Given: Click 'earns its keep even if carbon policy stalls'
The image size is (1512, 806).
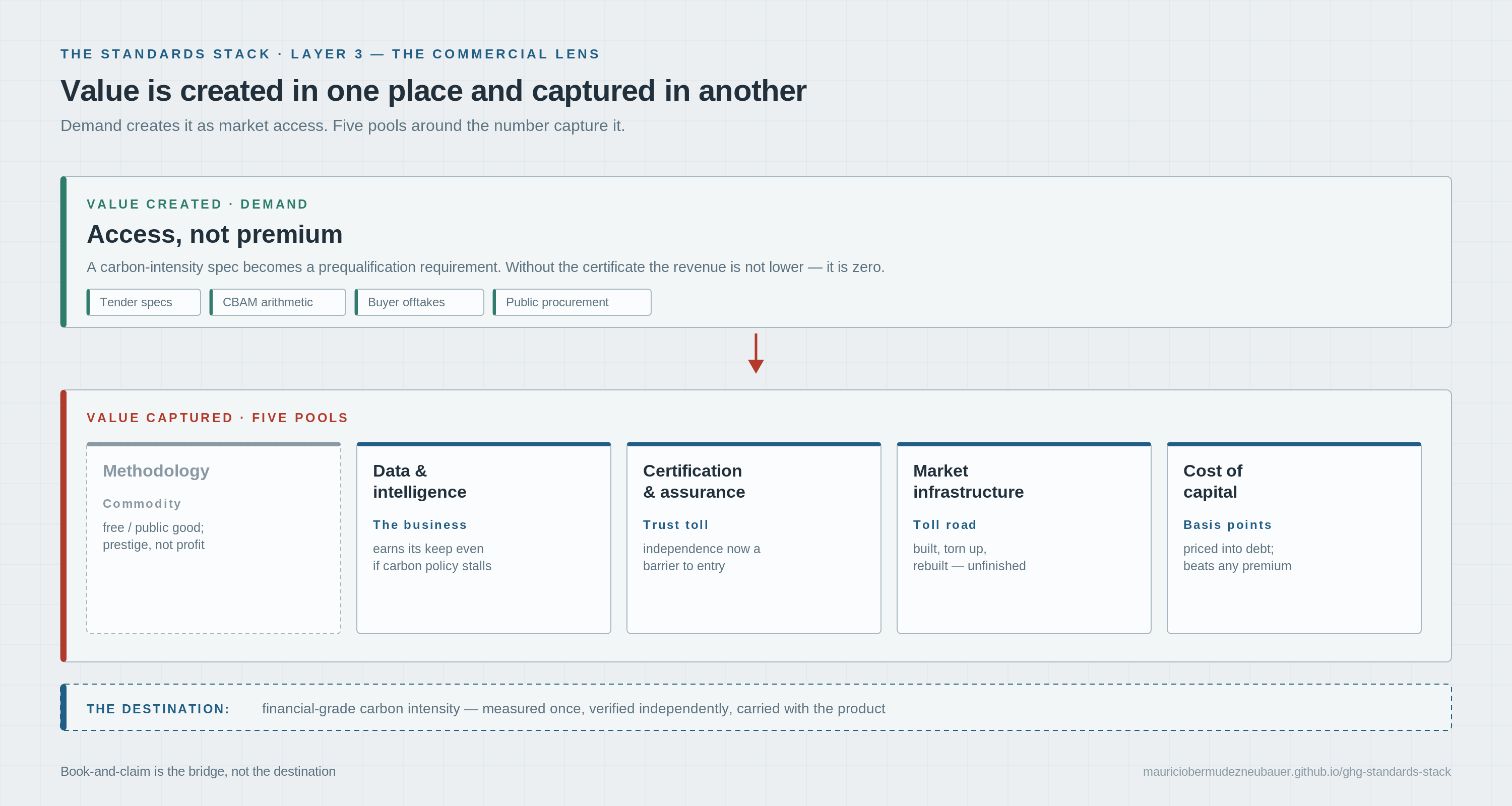Looking at the screenshot, I should tap(432, 557).
